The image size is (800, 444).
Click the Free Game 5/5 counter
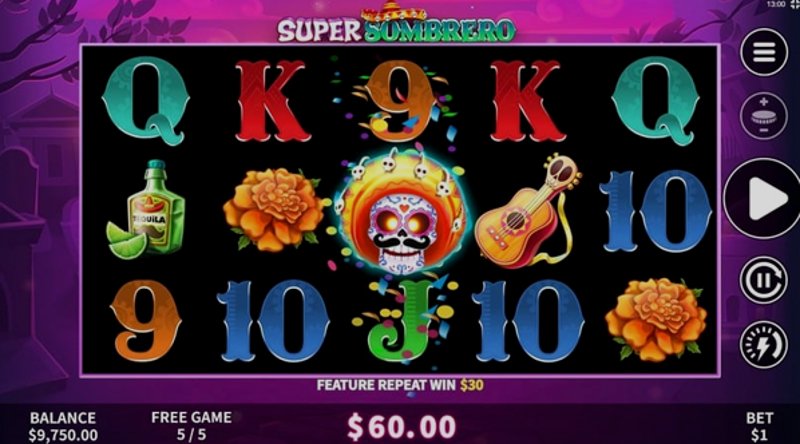pos(191,426)
